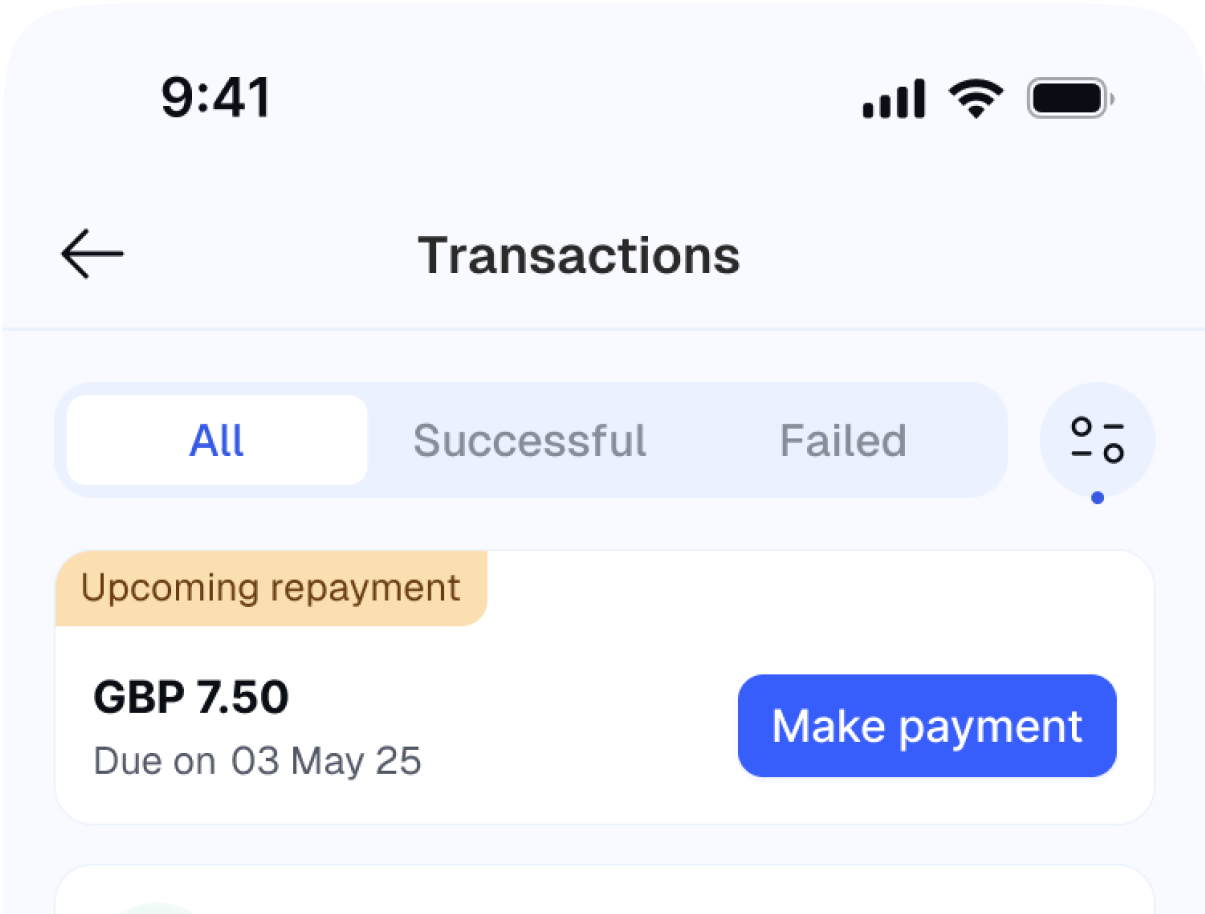Toggle the All filter selection
Viewport: 1205px width, 914px height.
[216, 440]
